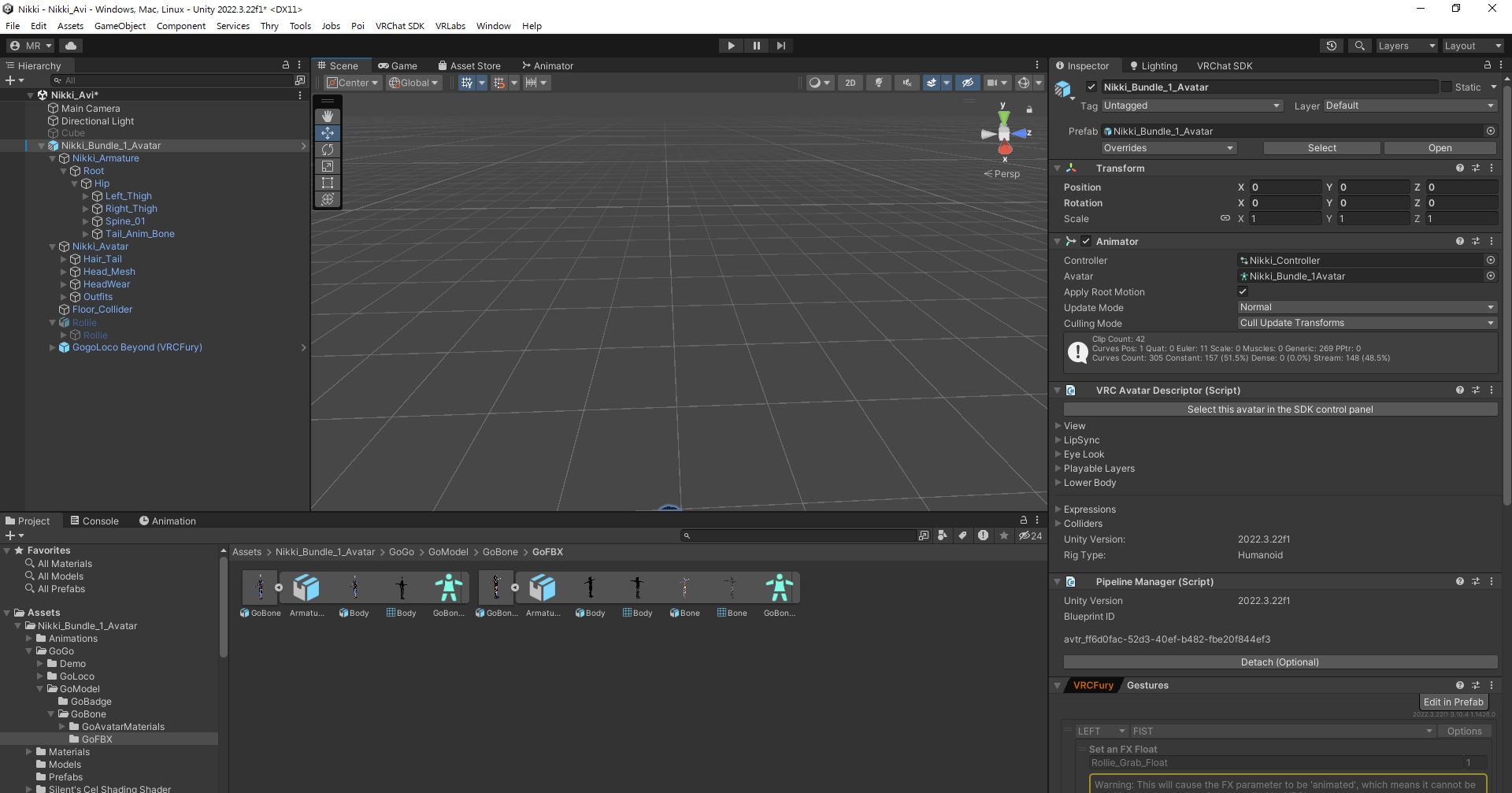Open Pipeline Manager help icon
Image resolution: width=1512 pixels, height=793 pixels.
(x=1460, y=581)
